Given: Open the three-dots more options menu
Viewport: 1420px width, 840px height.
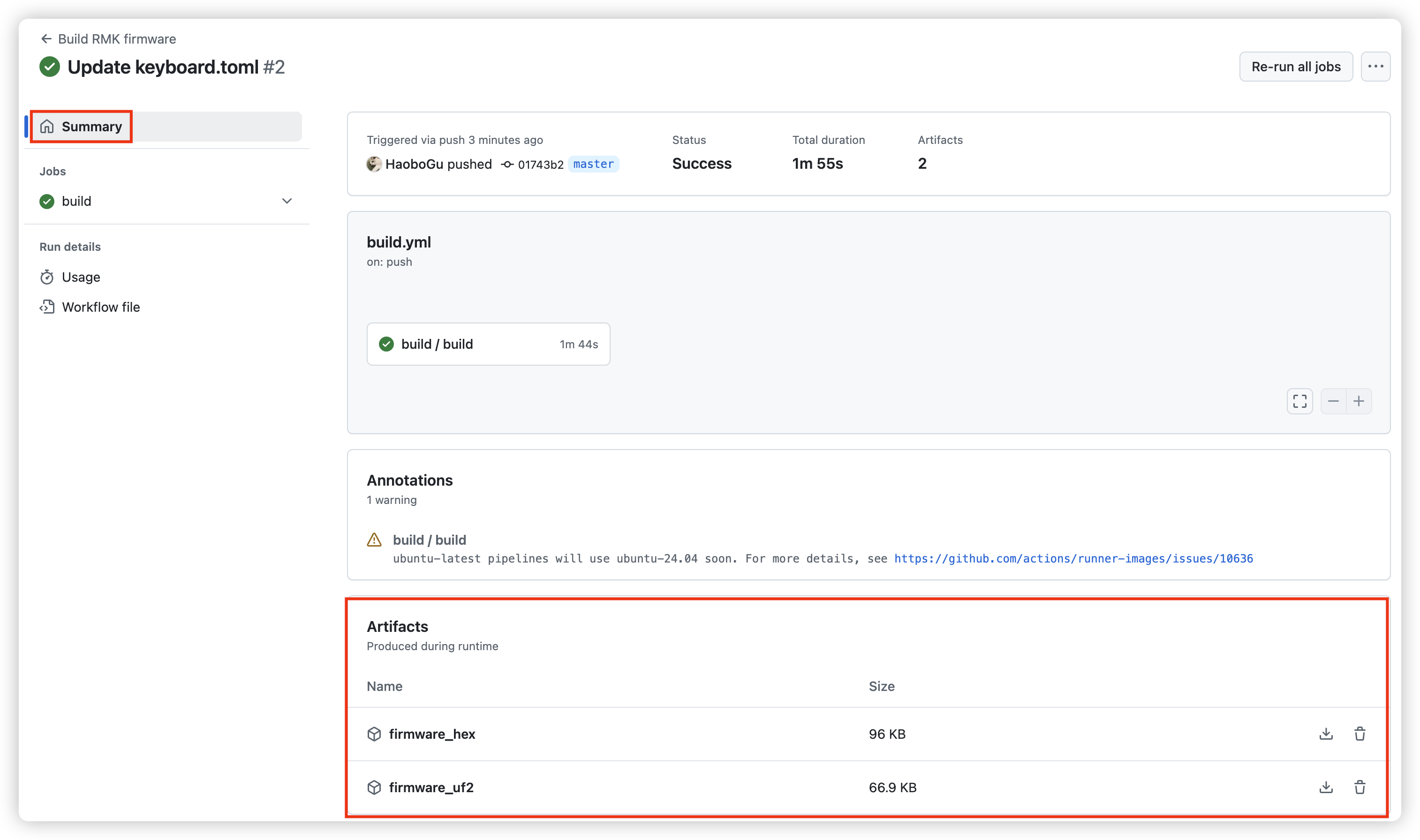Looking at the screenshot, I should coord(1375,67).
